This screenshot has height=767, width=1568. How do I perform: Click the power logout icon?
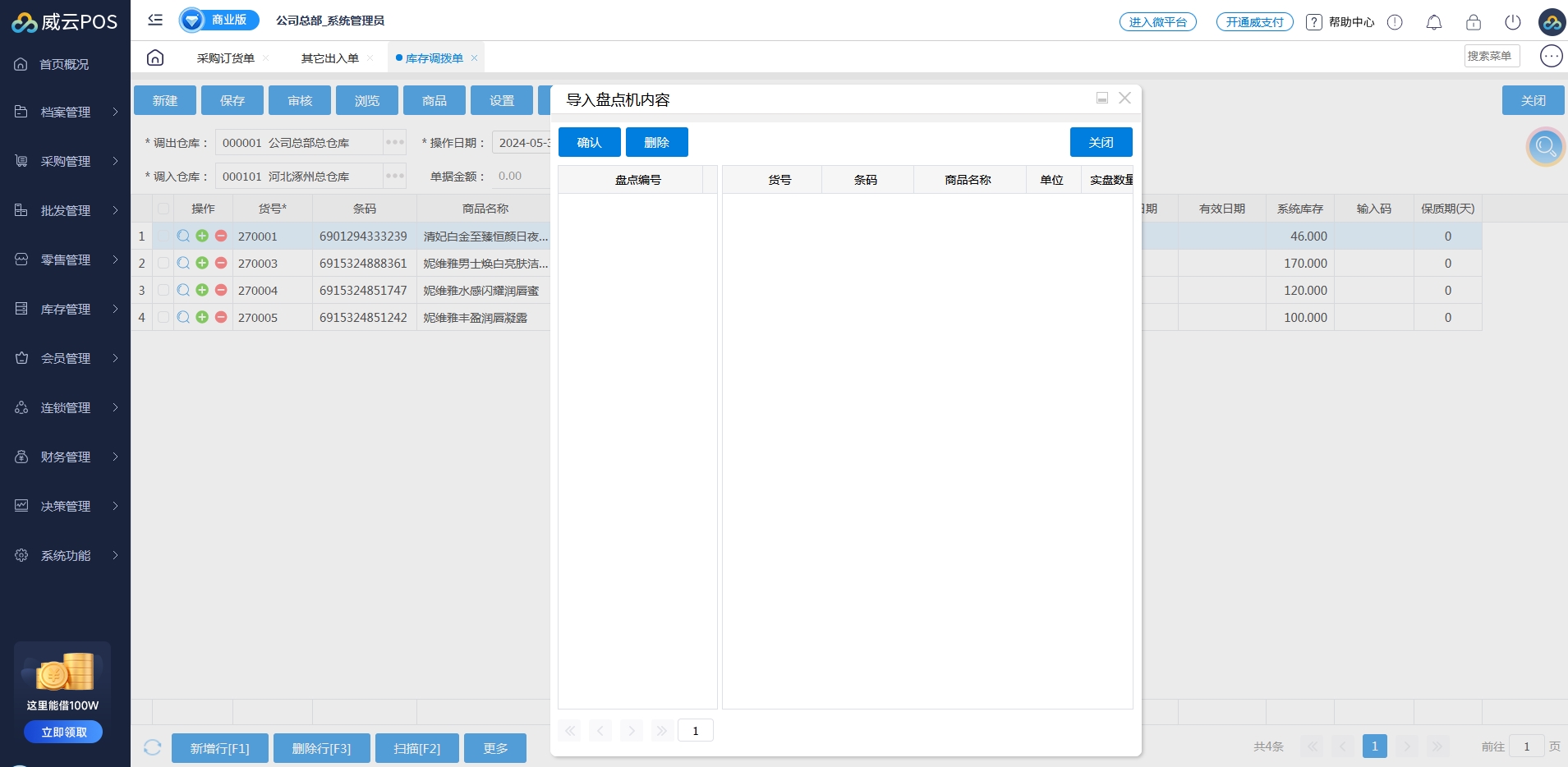(1513, 22)
